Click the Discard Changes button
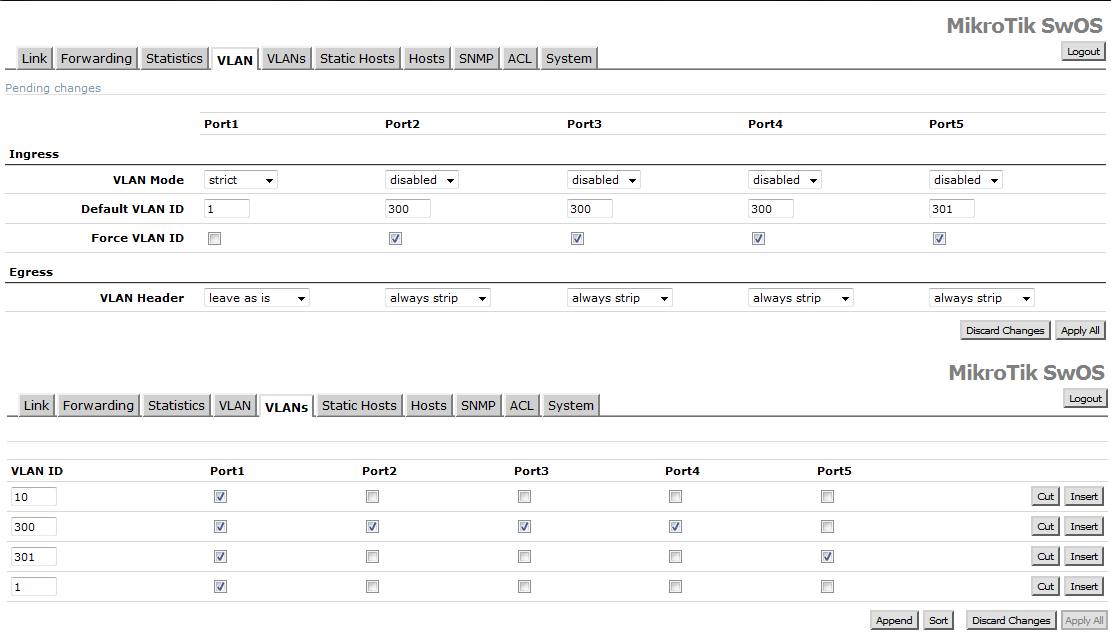The width and height of the screenshot is (1111, 634). tap(1004, 330)
